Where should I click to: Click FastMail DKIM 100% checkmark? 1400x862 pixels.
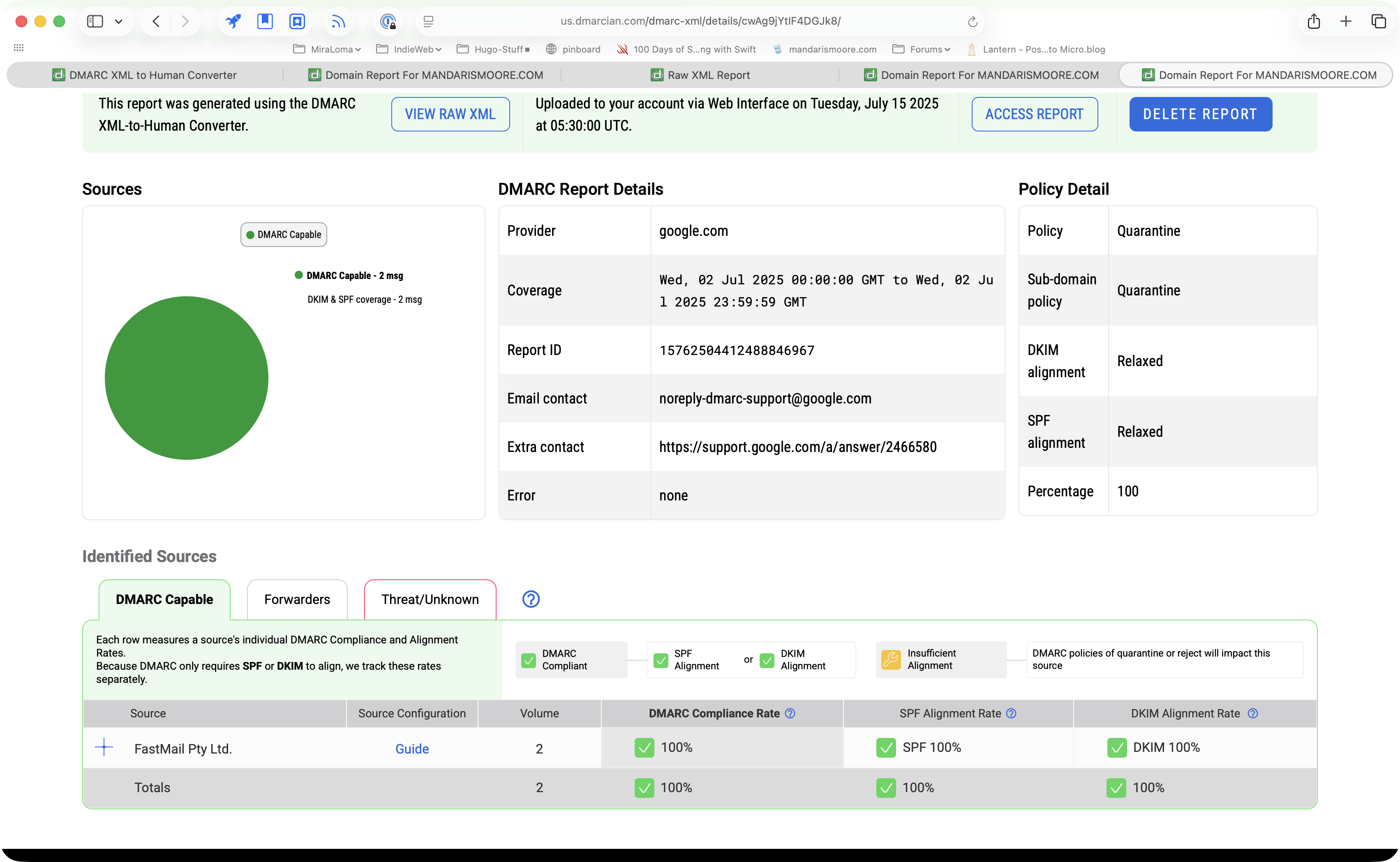point(1116,748)
